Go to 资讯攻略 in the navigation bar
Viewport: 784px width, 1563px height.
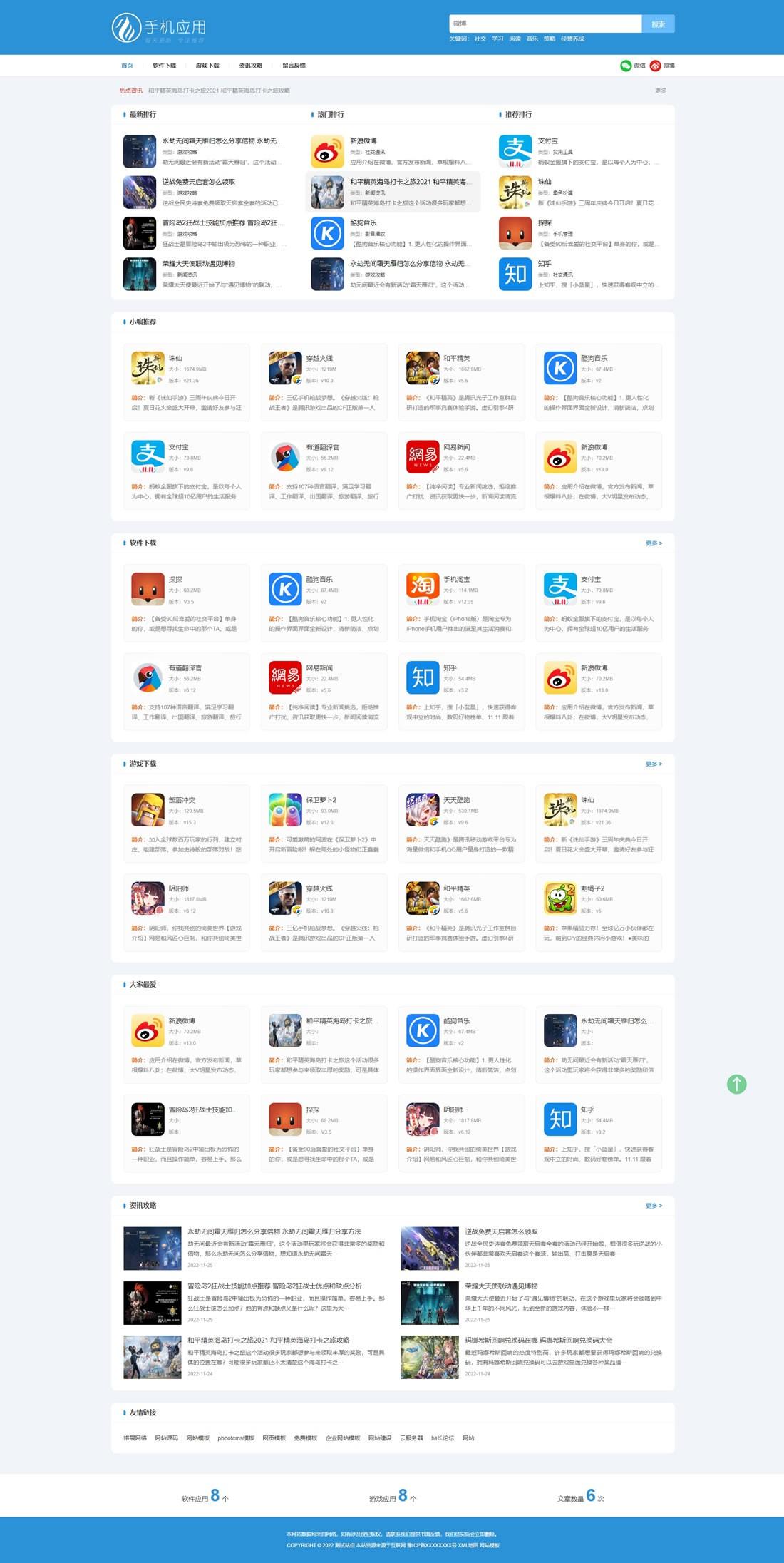coord(250,66)
